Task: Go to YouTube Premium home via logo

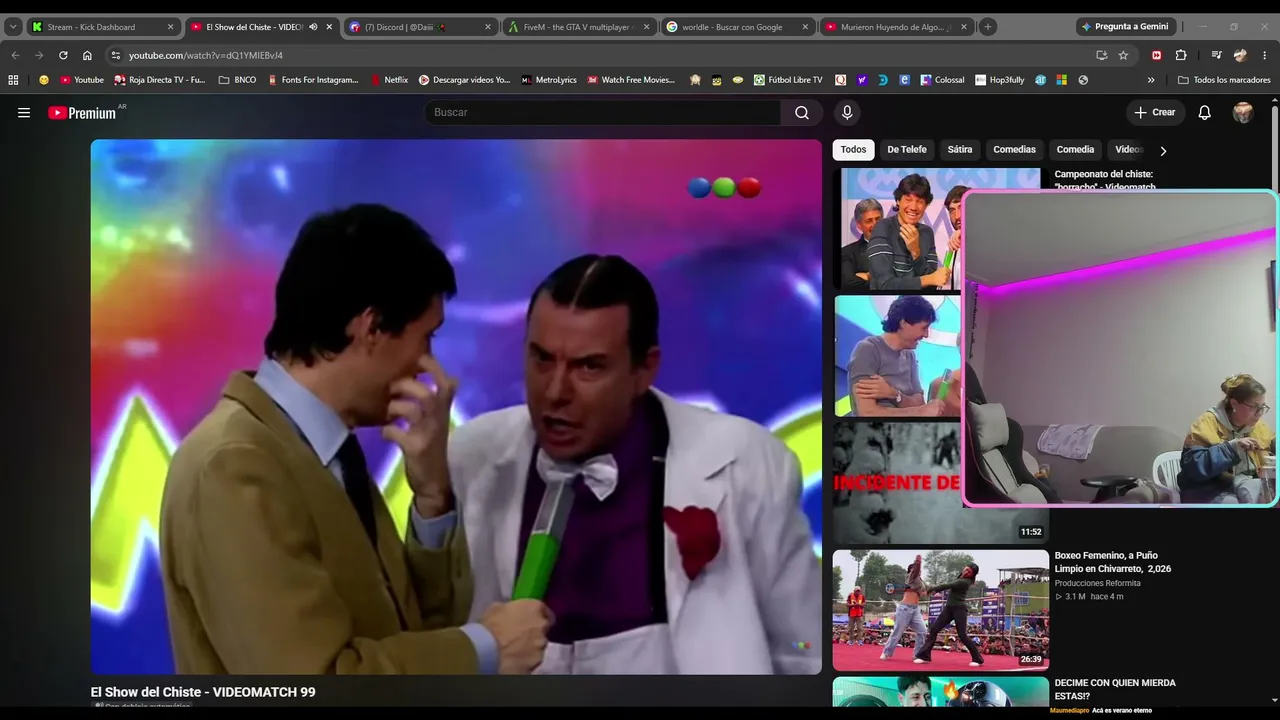Action: pos(82,113)
